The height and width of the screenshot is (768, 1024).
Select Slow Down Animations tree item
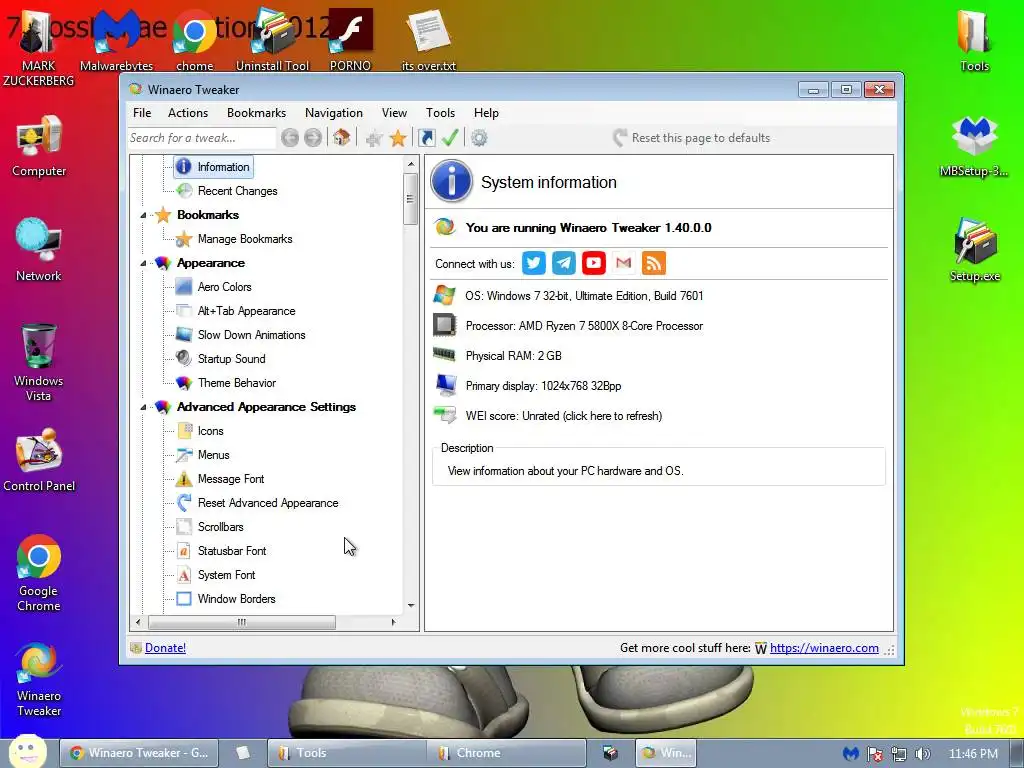click(251, 335)
